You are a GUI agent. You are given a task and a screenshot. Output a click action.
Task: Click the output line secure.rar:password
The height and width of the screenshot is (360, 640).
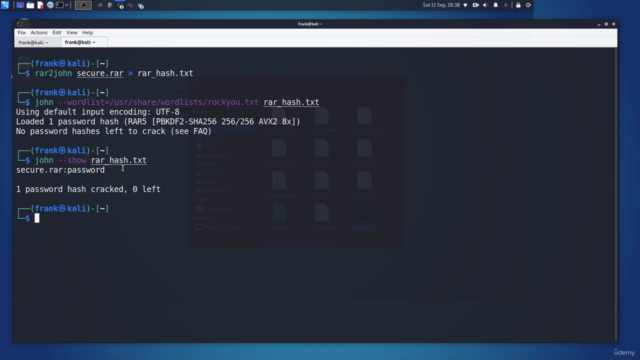point(60,170)
